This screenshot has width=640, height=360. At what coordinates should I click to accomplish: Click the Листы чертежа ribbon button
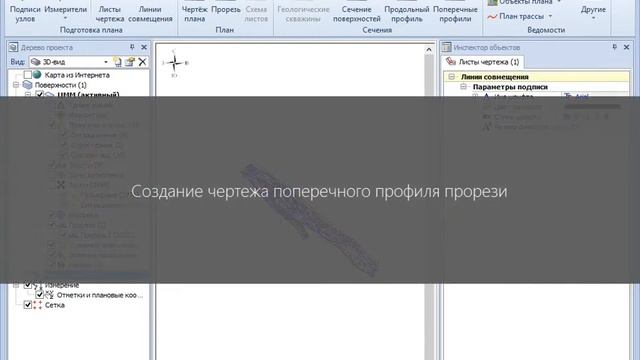click(x=110, y=13)
